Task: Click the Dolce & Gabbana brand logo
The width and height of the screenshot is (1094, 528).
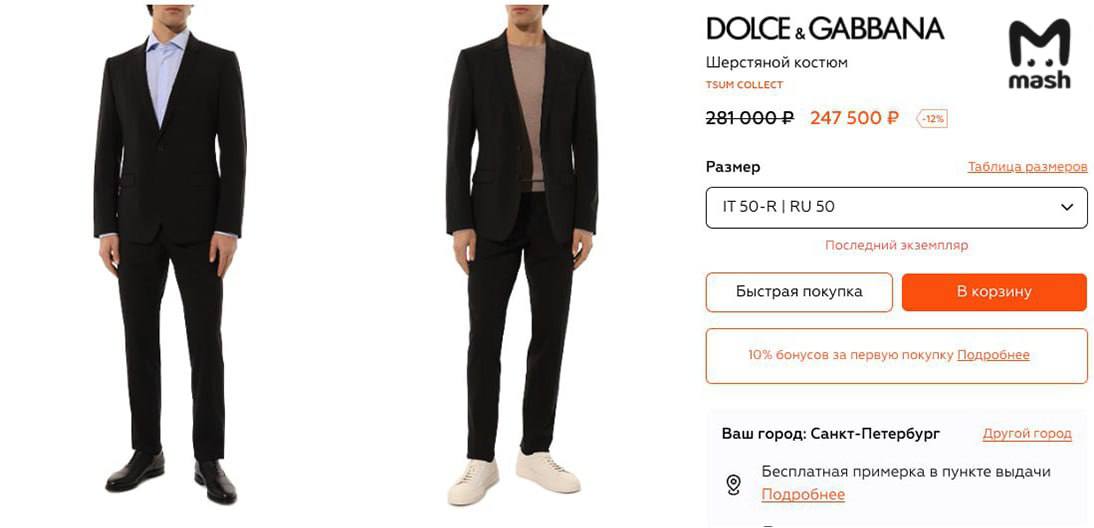Action: [824, 28]
